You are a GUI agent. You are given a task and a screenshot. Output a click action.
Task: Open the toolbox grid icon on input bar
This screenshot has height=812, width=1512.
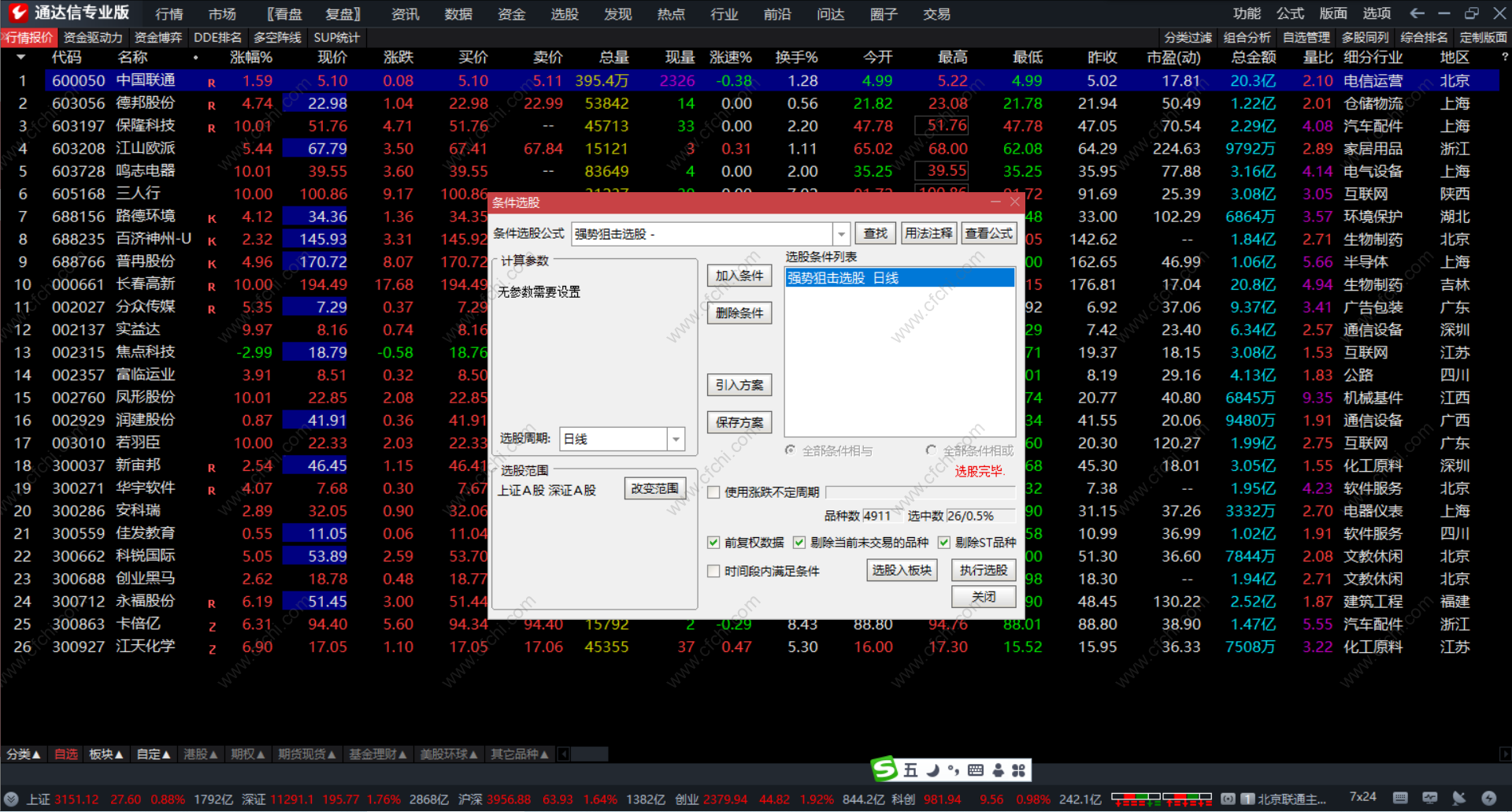[x=1018, y=770]
